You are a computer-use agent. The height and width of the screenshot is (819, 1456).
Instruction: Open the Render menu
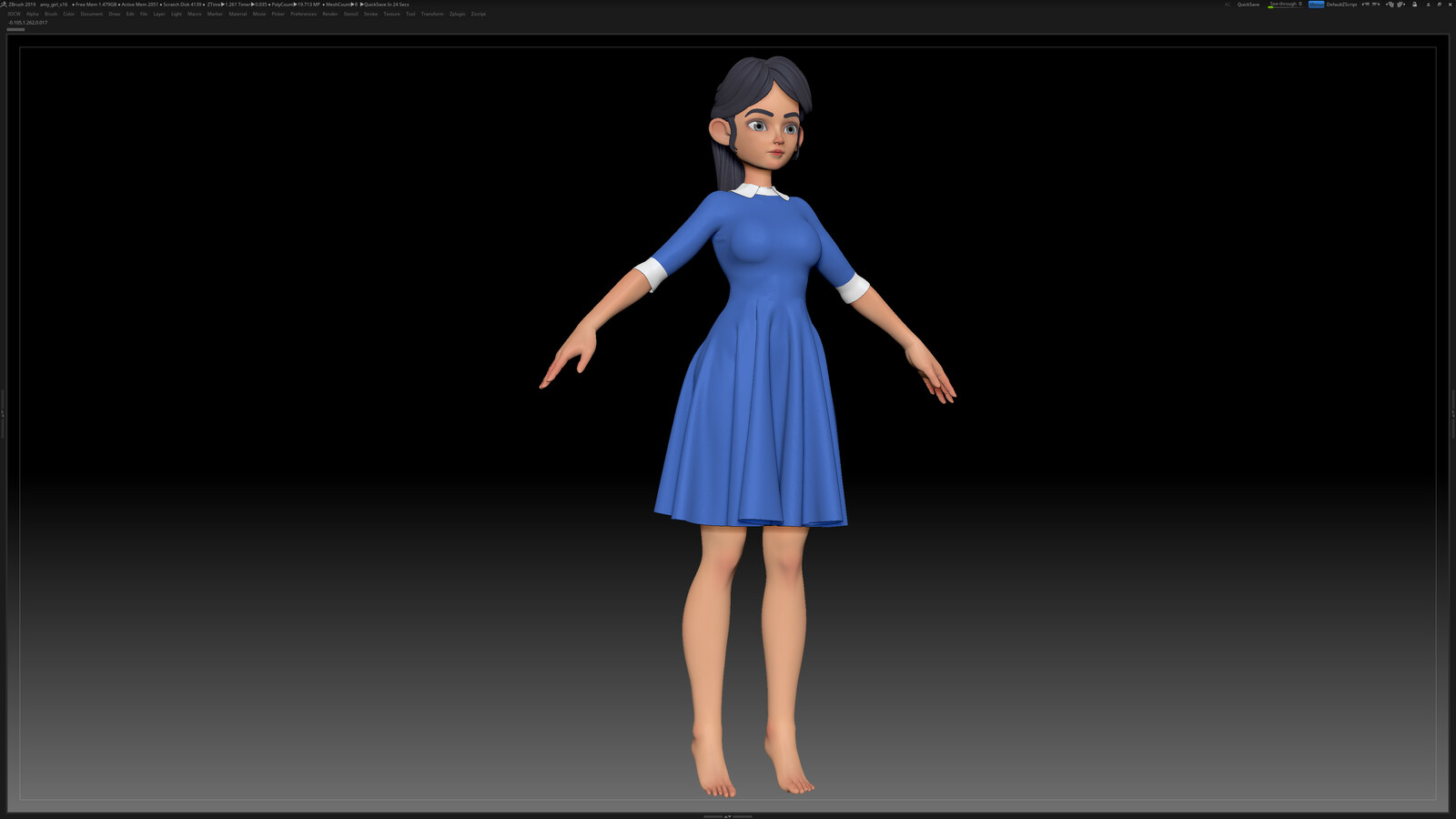click(330, 14)
